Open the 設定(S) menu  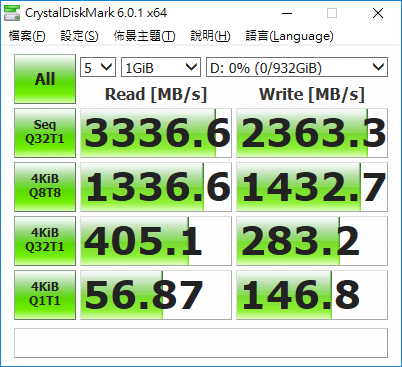point(79,36)
